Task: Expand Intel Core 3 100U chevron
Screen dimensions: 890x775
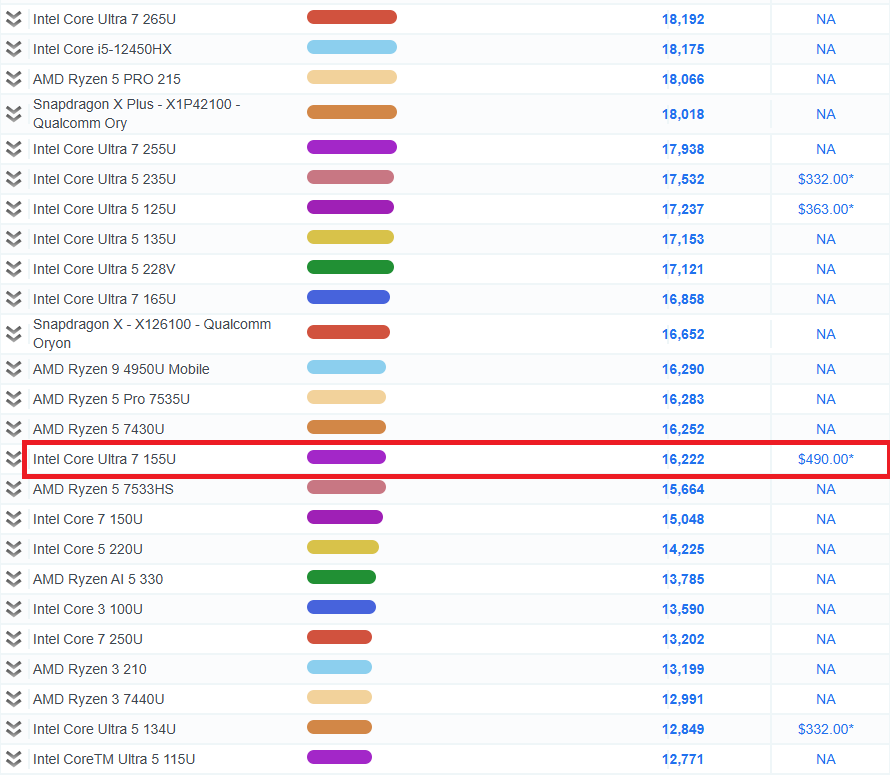Action: point(14,609)
